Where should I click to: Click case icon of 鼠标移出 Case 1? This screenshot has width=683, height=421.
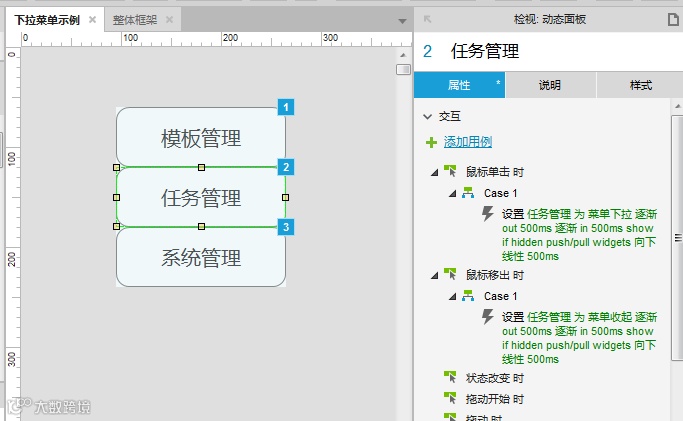click(468, 296)
